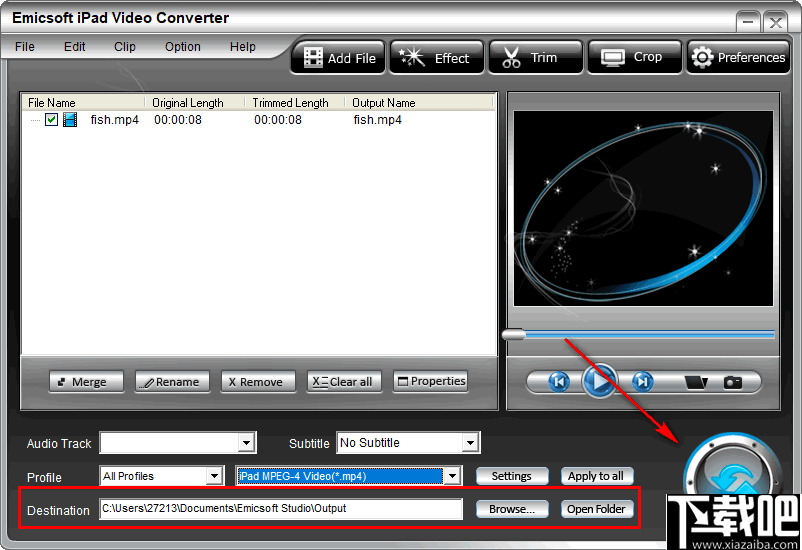
Task: Click the Clear all button
Action: point(344,382)
